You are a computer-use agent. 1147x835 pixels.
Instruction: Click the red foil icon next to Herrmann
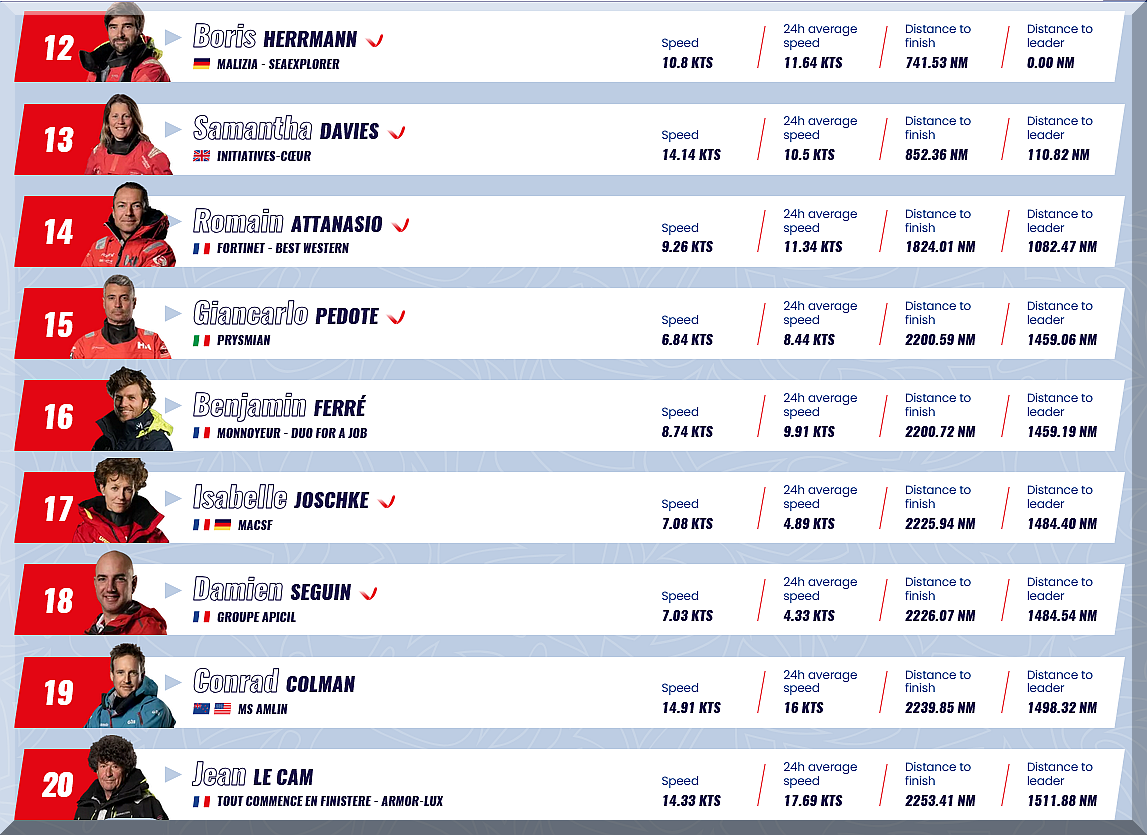click(375, 40)
